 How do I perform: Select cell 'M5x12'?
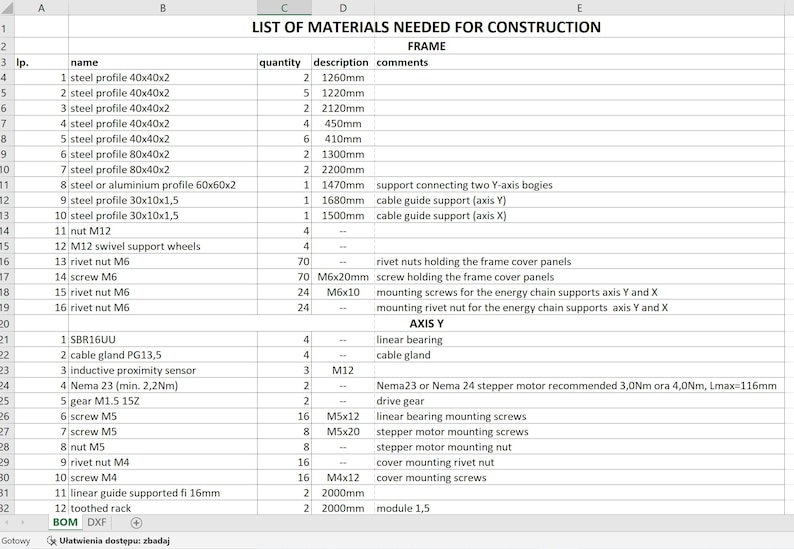coord(343,416)
